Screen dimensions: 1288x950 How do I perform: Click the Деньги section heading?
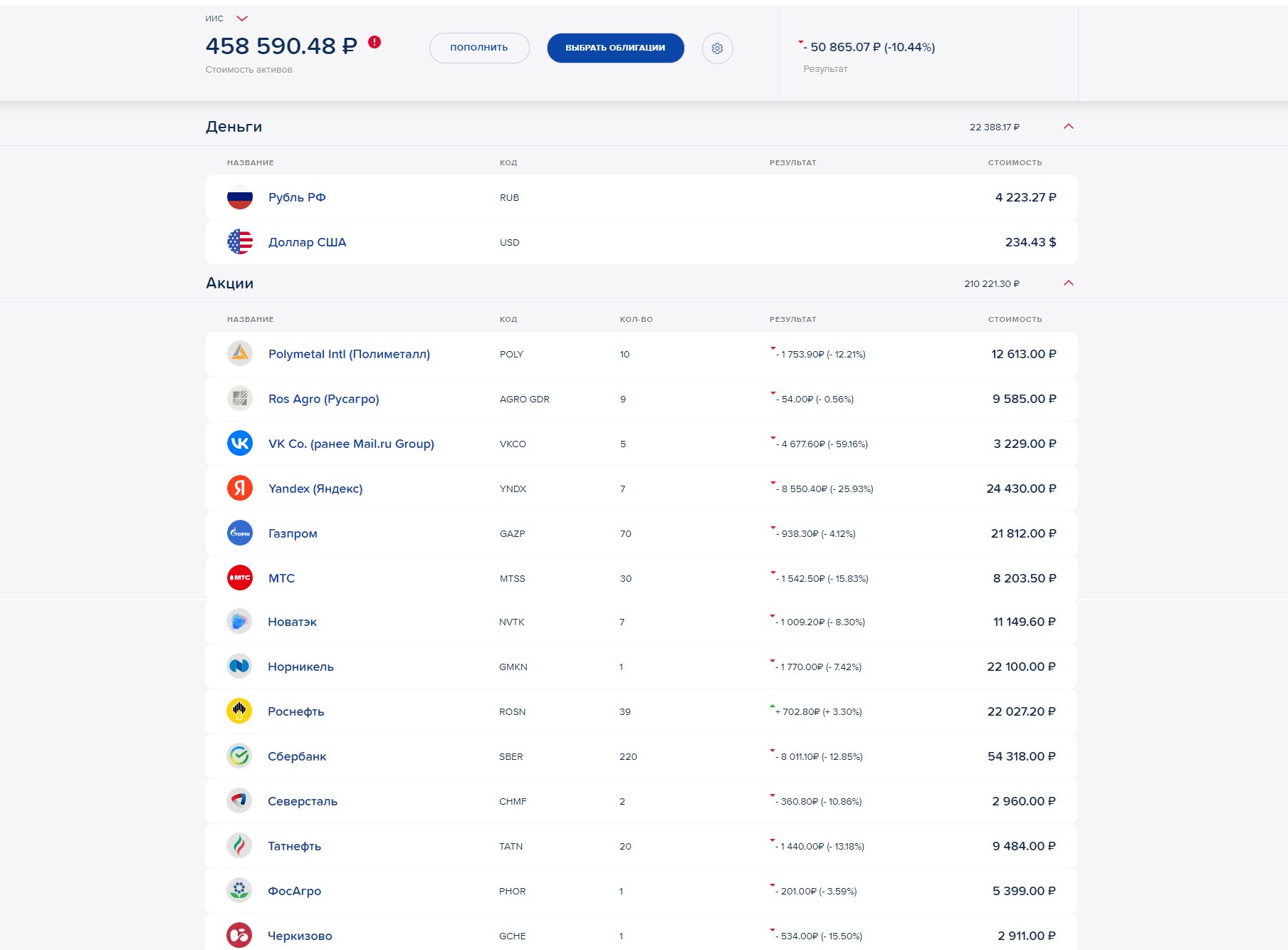(x=234, y=127)
